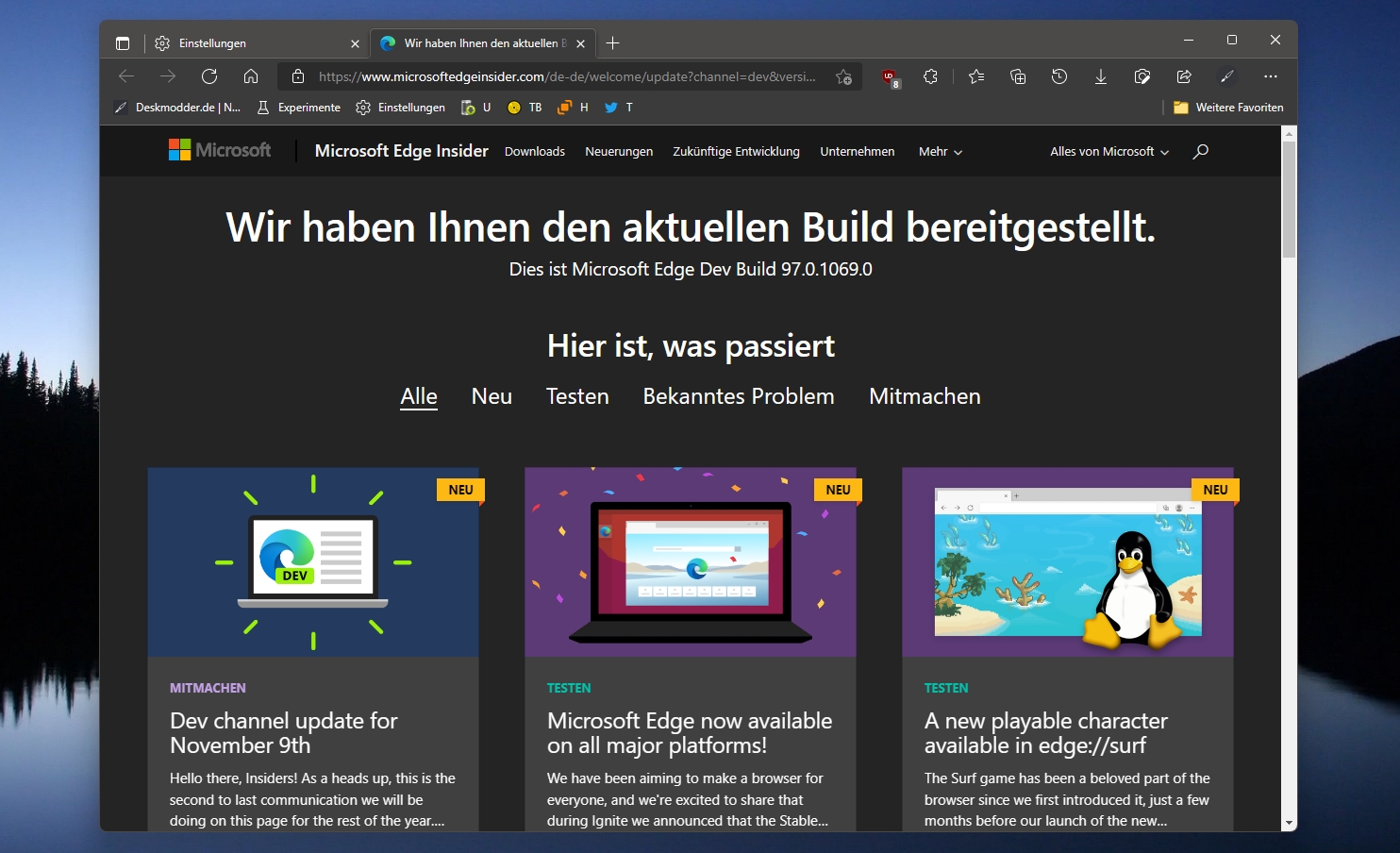Viewport: 1400px width, 853px height.
Task: Open Einstellungen in the favorites bar
Action: 400,108
